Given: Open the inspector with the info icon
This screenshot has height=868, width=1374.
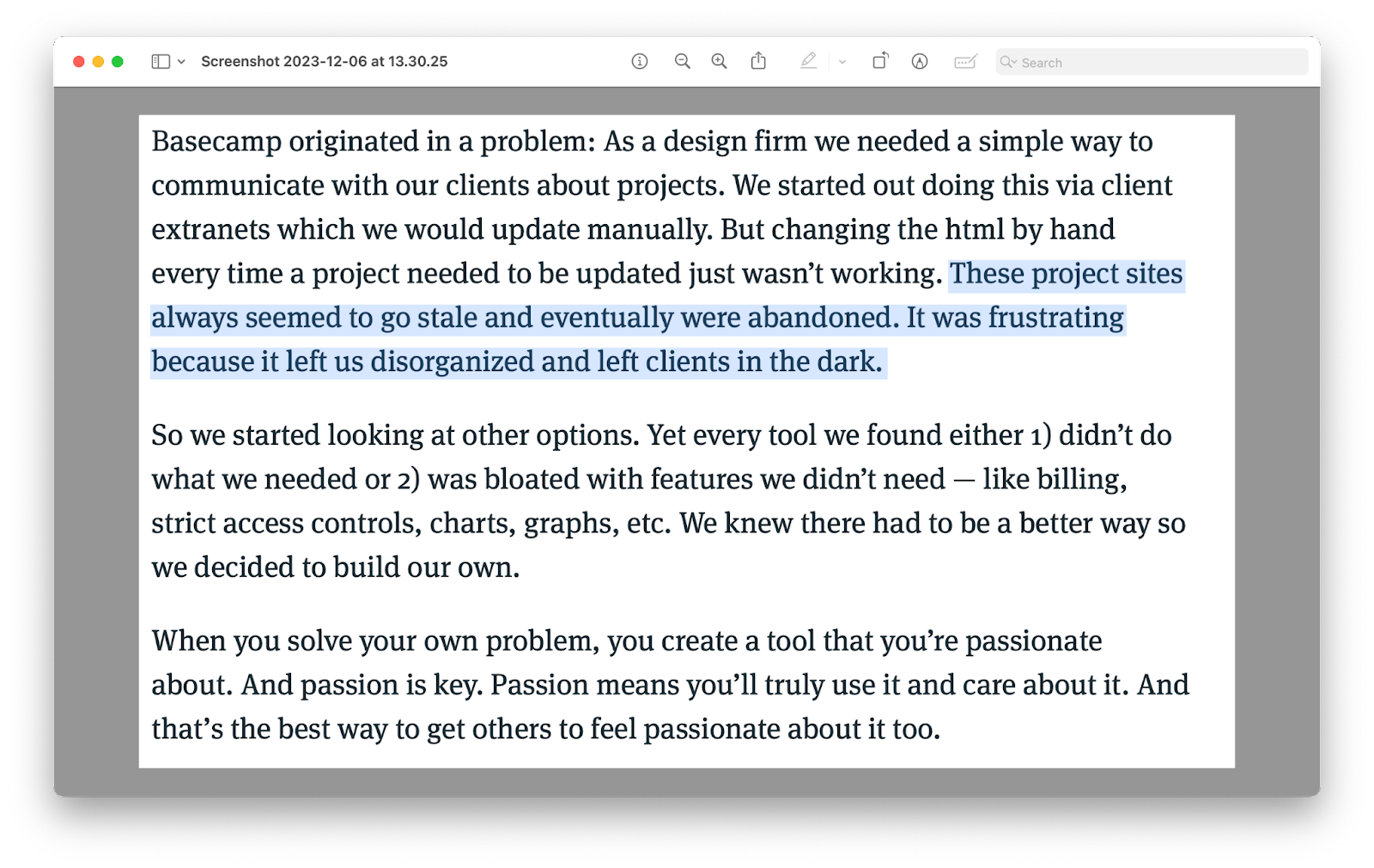Looking at the screenshot, I should tap(639, 61).
